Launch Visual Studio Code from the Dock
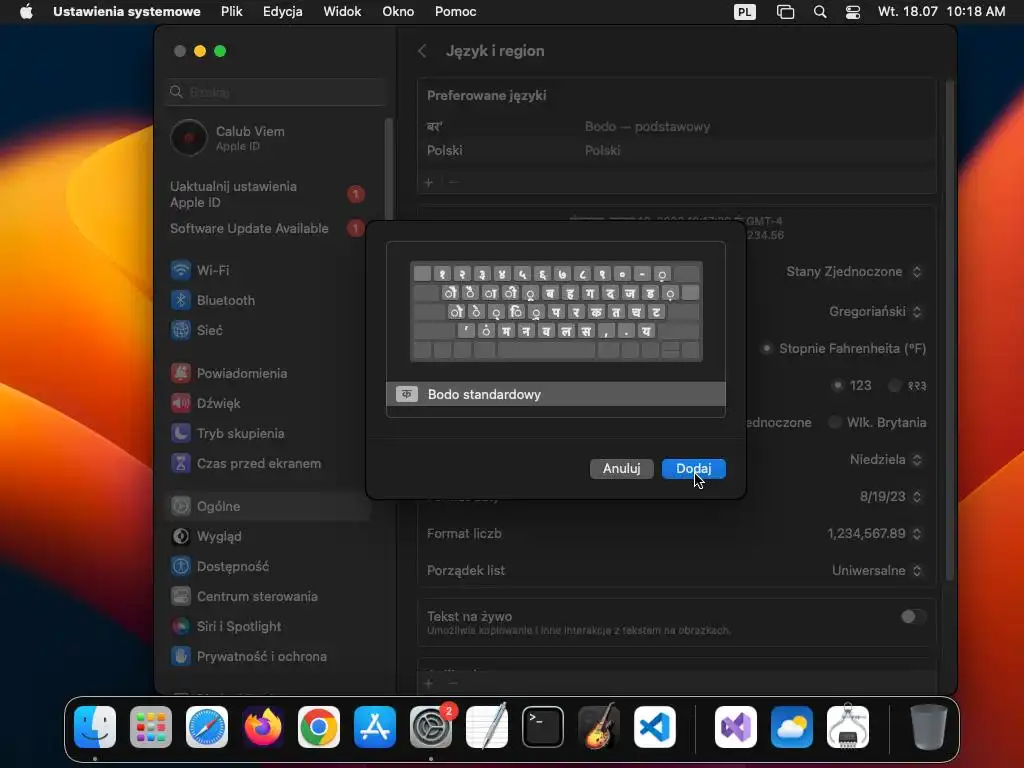Screen dimensions: 1024x768 (655, 727)
